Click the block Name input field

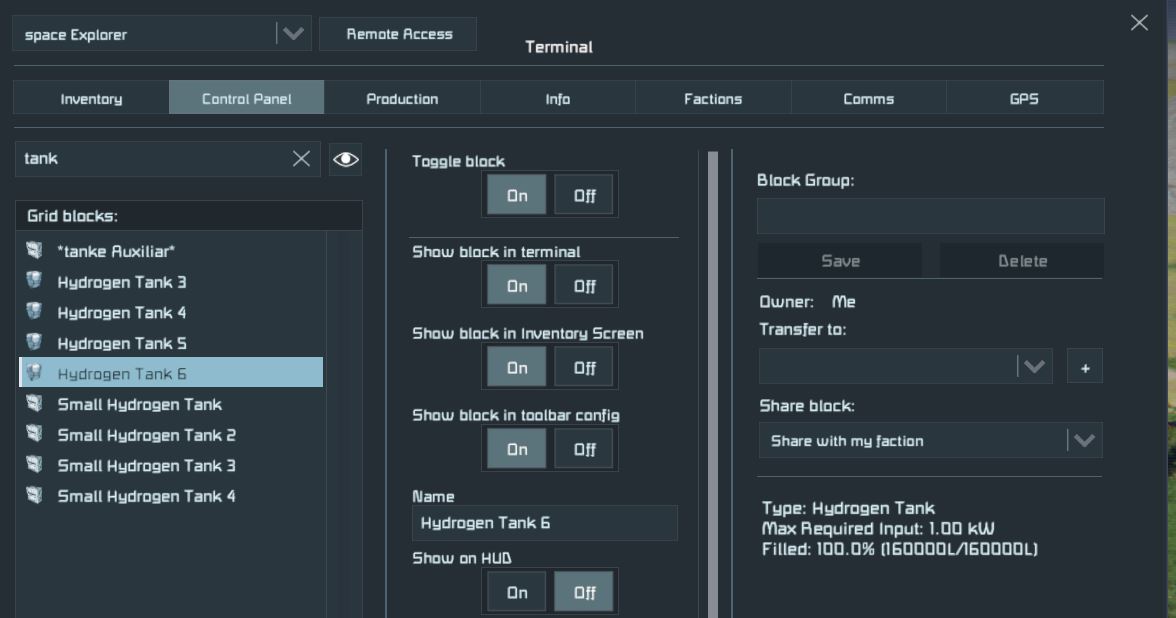point(545,523)
